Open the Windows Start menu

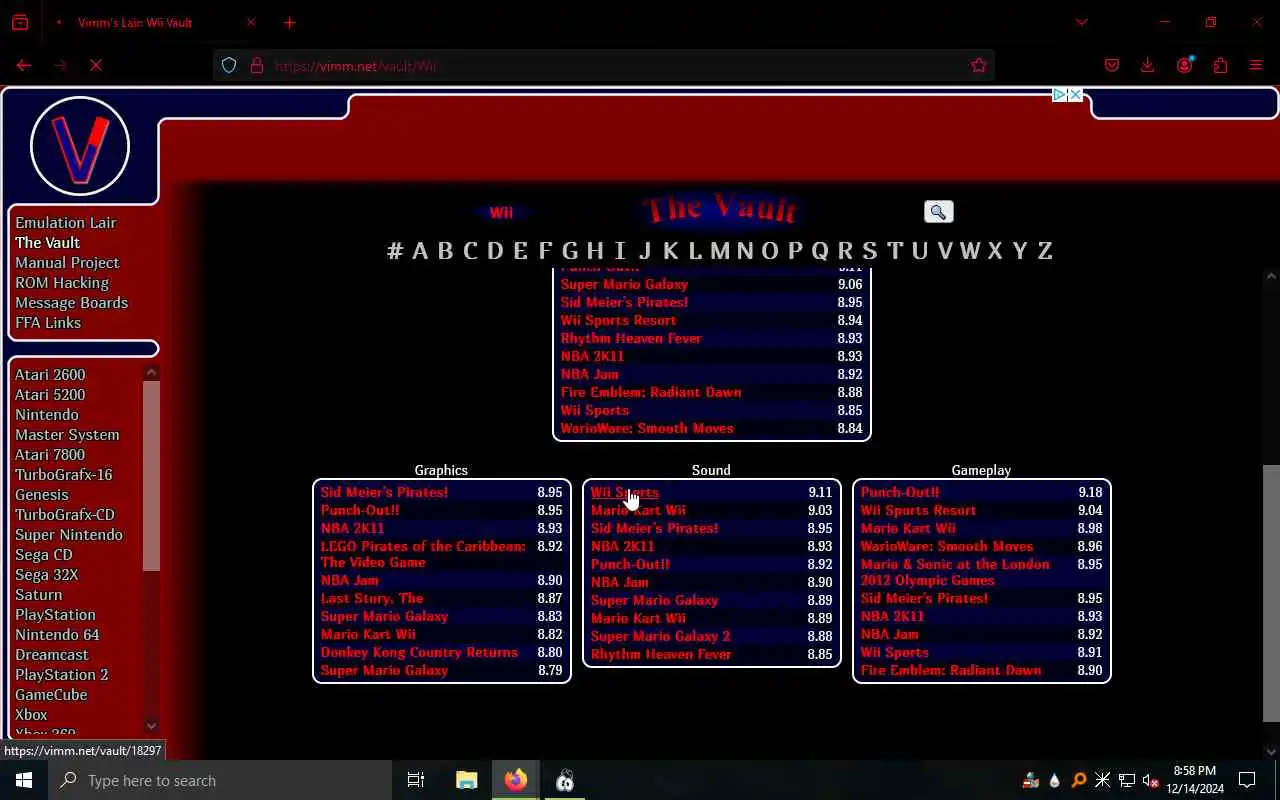pos(24,780)
